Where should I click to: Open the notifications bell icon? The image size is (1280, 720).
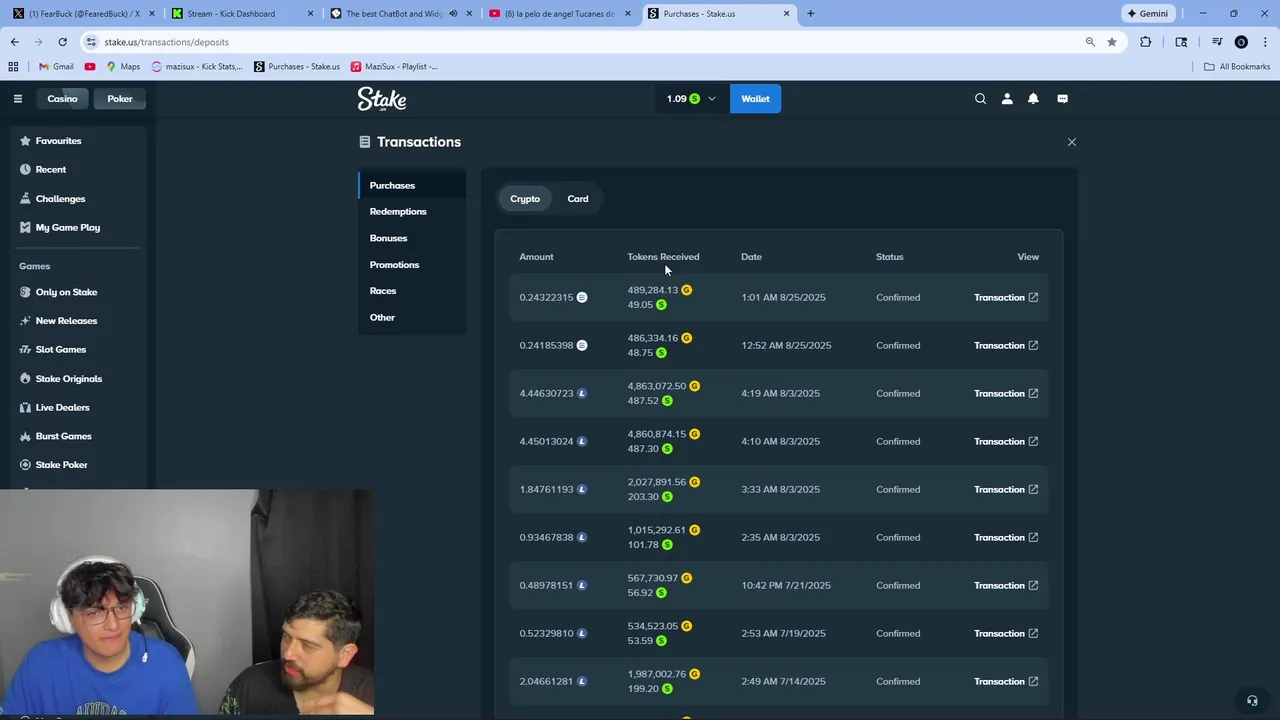pos(1033,98)
